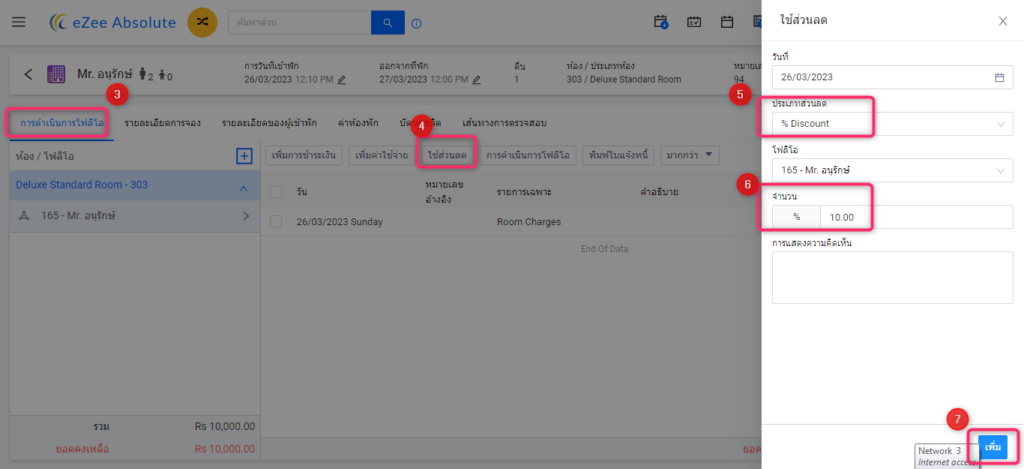Click the รายการเฉพาะ column header

[524, 192]
